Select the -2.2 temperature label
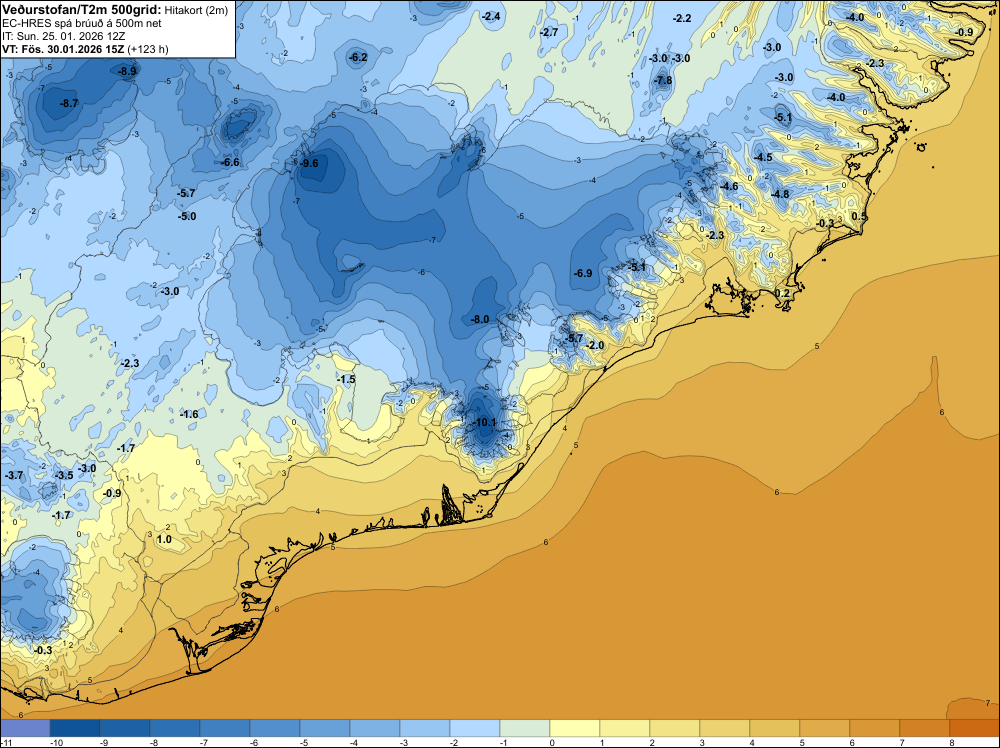 click(682, 18)
